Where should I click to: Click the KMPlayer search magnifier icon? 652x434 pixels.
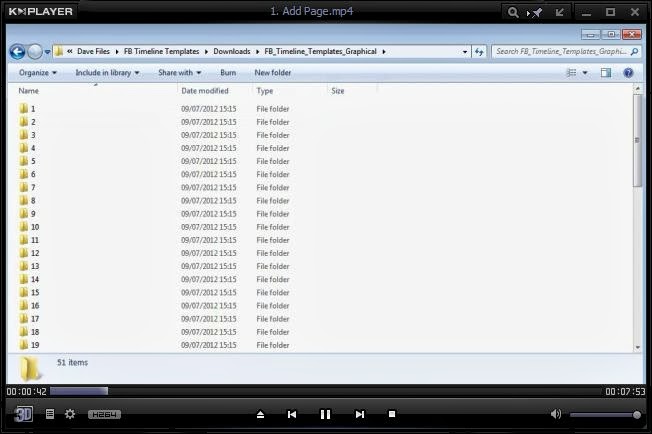tap(513, 12)
